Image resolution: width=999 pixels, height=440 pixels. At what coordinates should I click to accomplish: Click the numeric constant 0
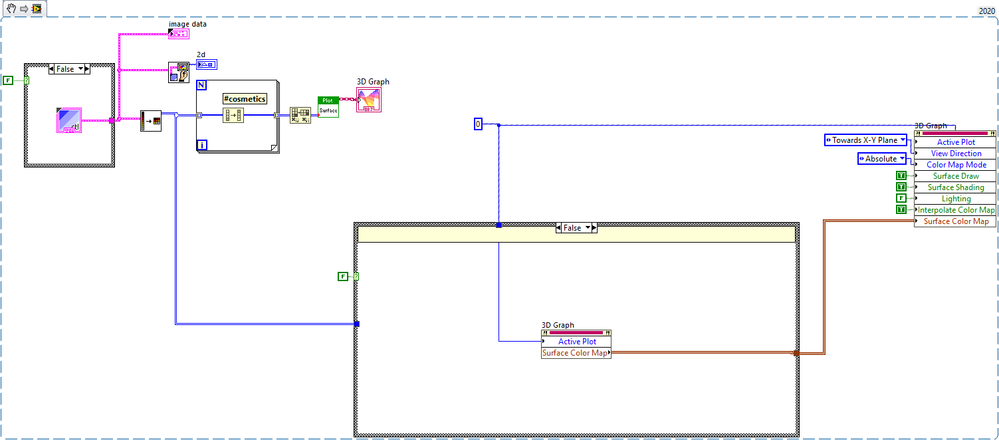point(478,124)
